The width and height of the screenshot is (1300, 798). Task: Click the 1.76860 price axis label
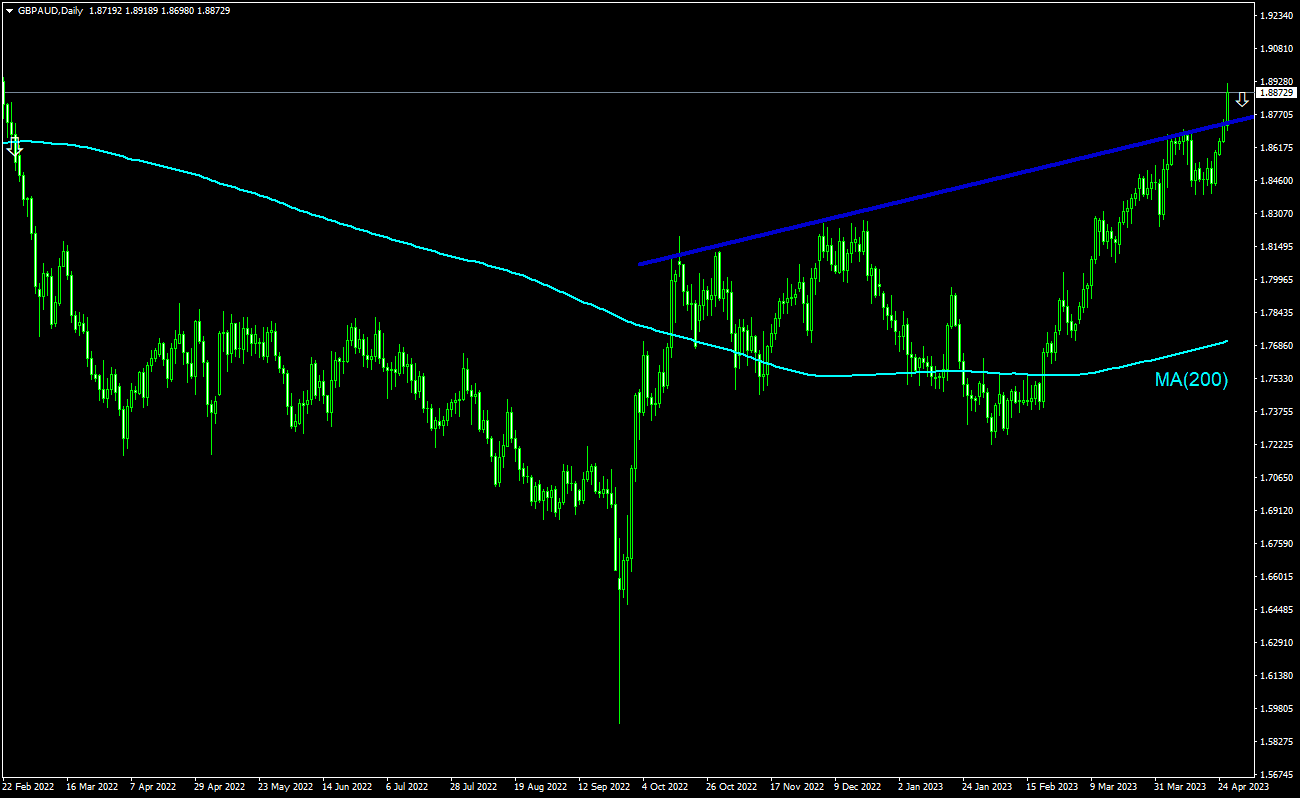click(x=1276, y=346)
